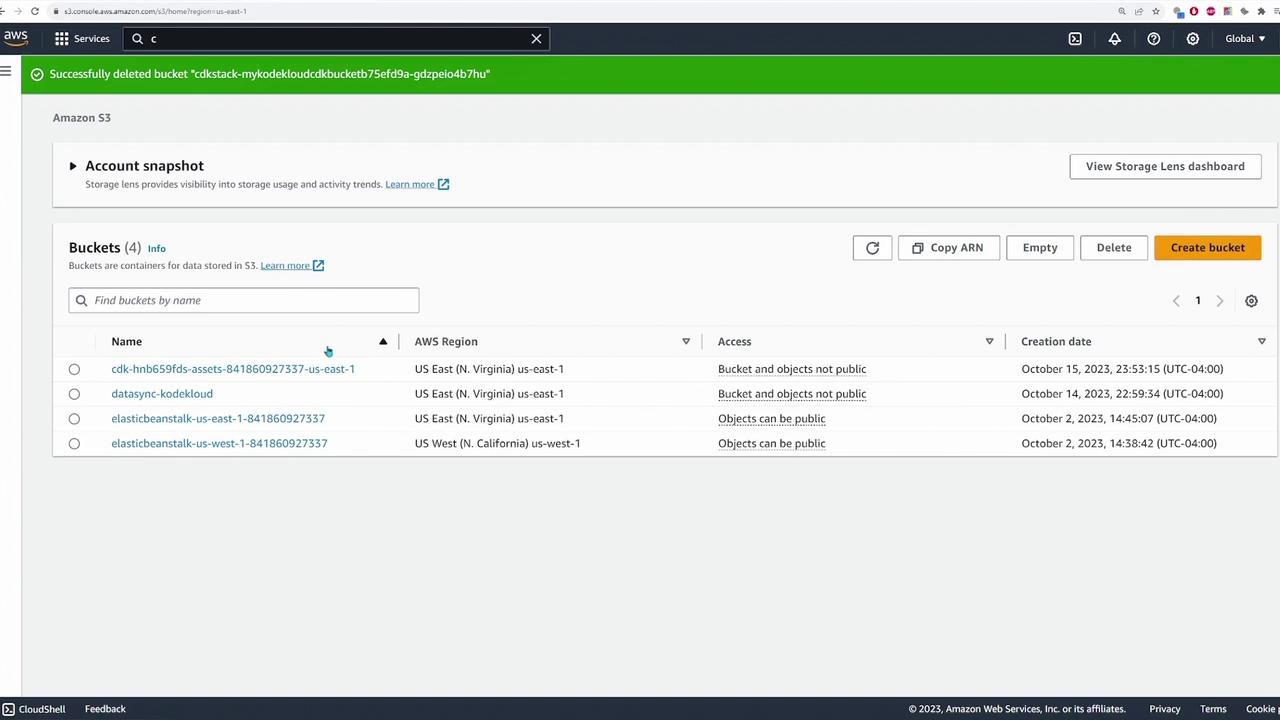1280x720 pixels.
Task: Click the View Storage Lens dashboard button
Action: point(1165,166)
